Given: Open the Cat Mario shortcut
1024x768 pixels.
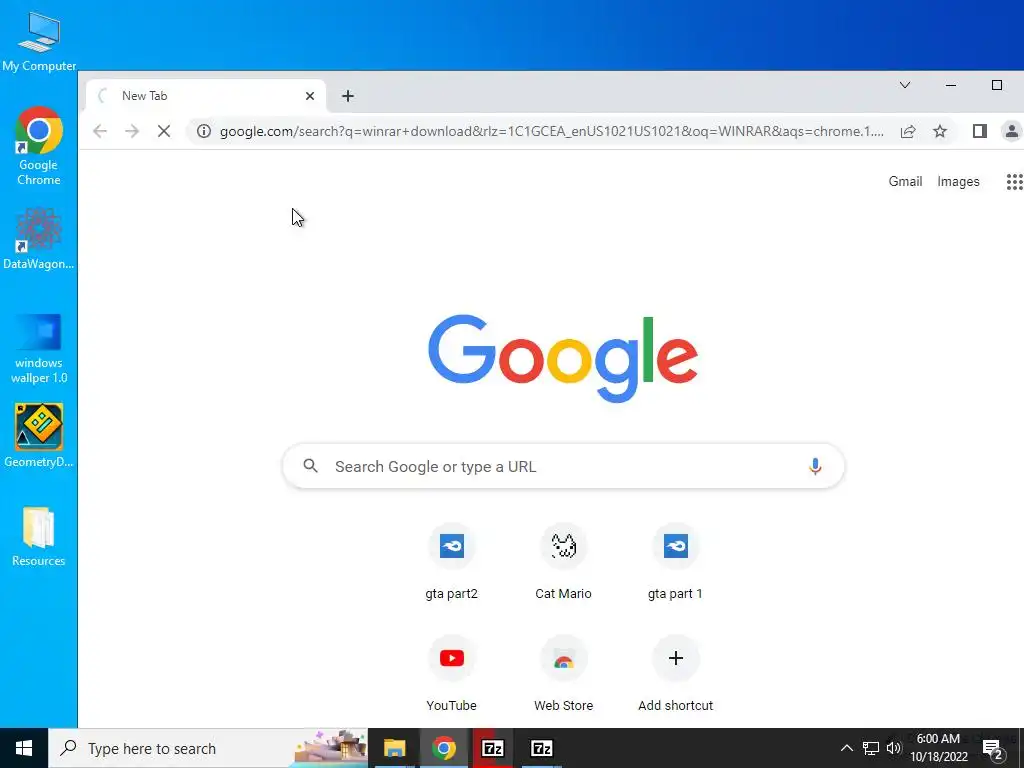Looking at the screenshot, I should (563, 562).
